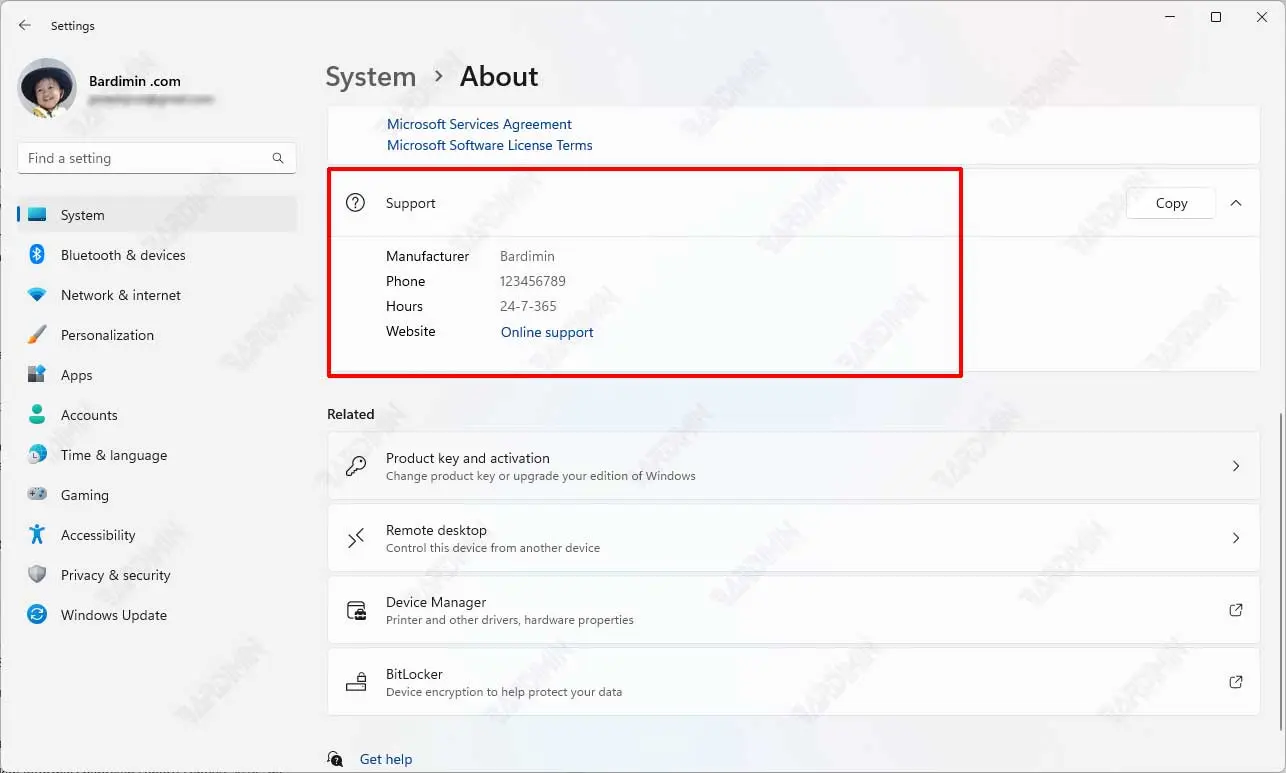Image resolution: width=1286 pixels, height=773 pixels.
Task: Open the Online support website link
Action: pyautogui.click(x=547, y=332)
